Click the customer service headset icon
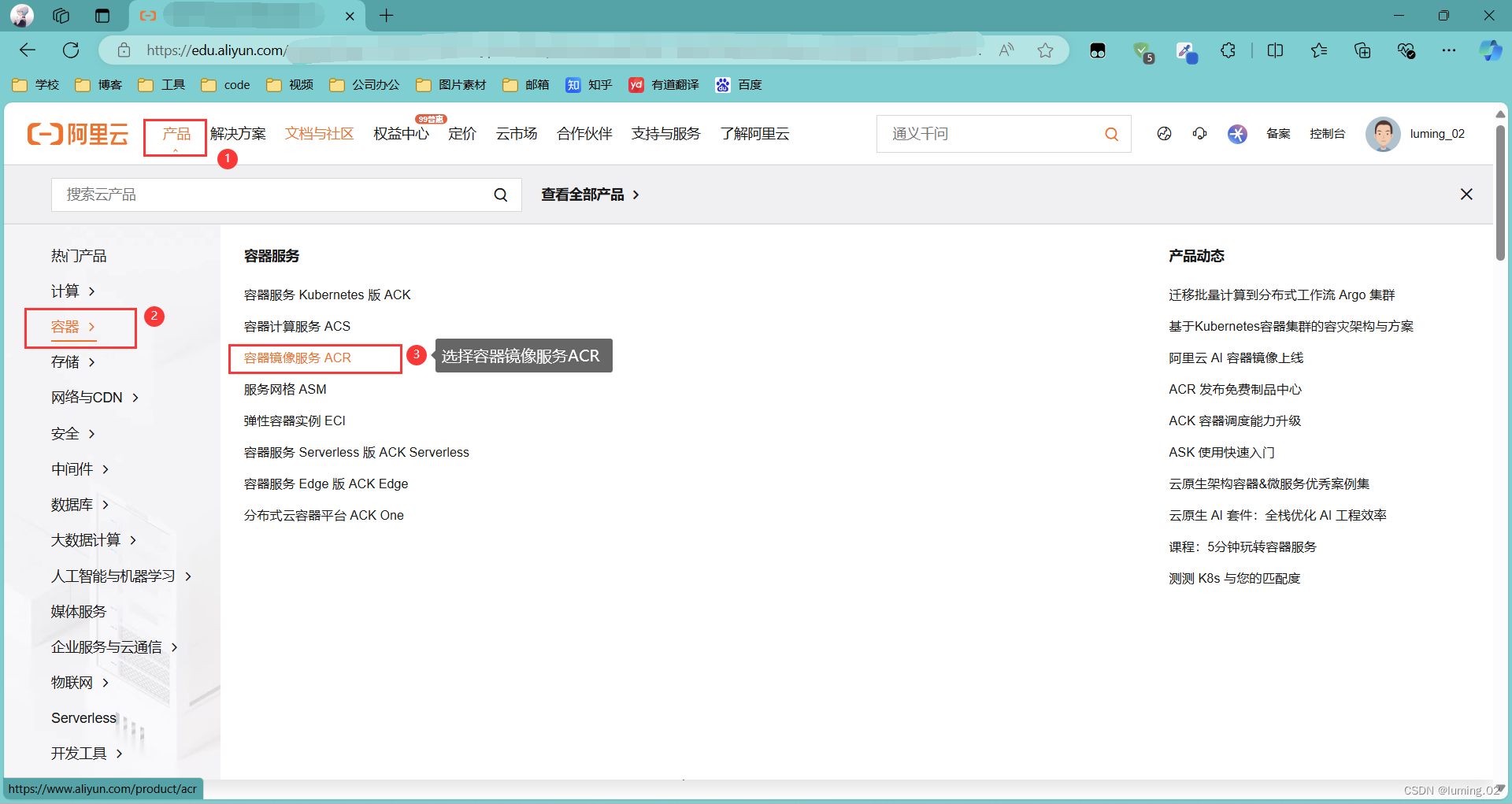1512x804 pixels. click(1199, 134)
